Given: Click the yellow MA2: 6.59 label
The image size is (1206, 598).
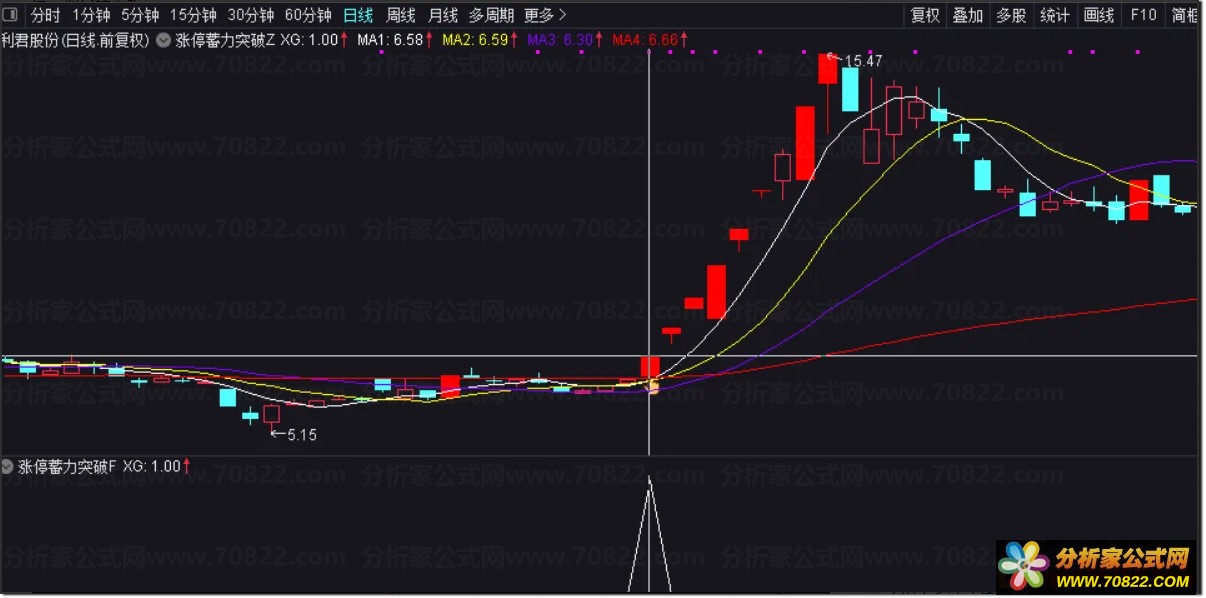Looking at the screenshot, I should [475, 40].
